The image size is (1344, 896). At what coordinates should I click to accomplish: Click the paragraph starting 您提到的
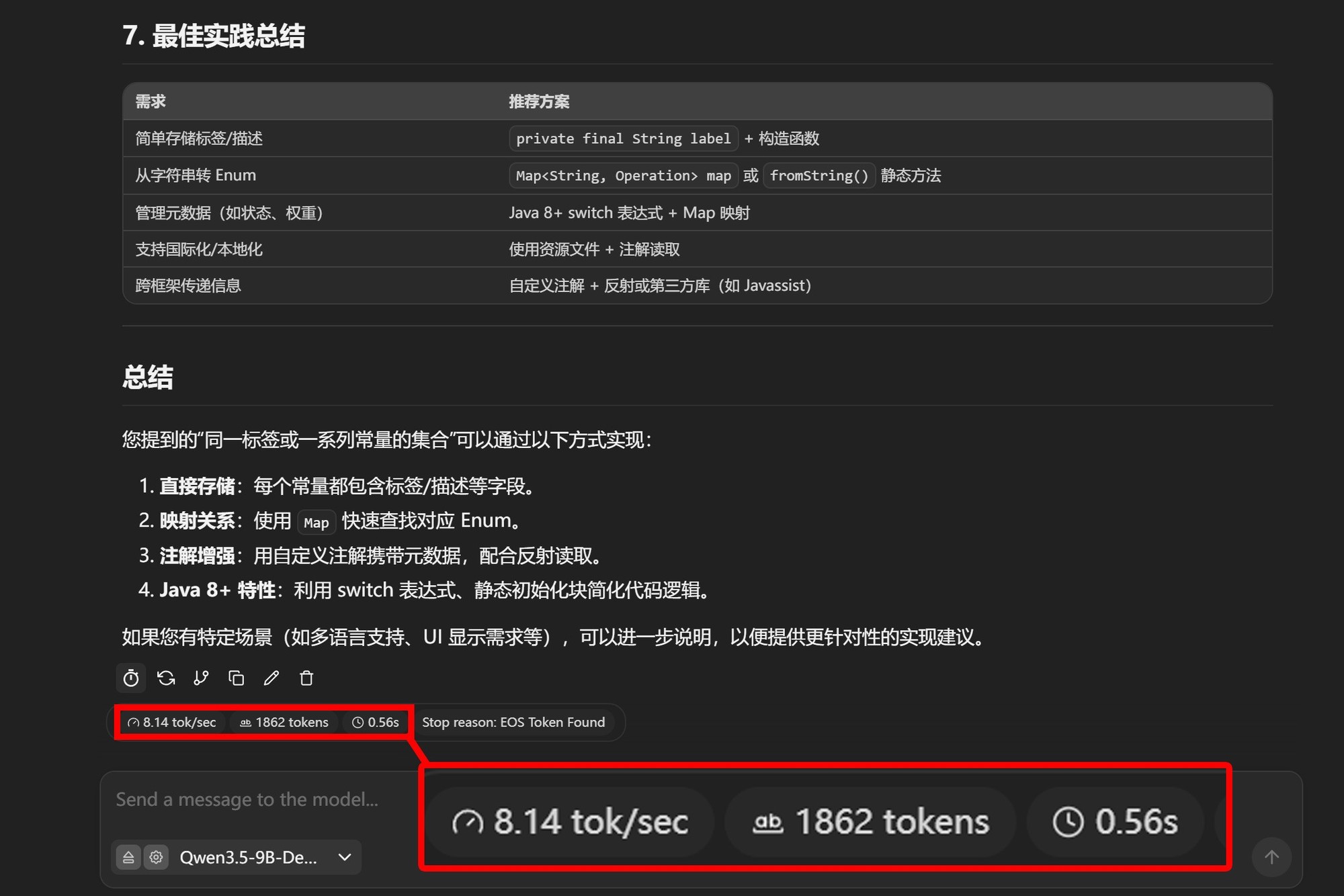(386, 440)
